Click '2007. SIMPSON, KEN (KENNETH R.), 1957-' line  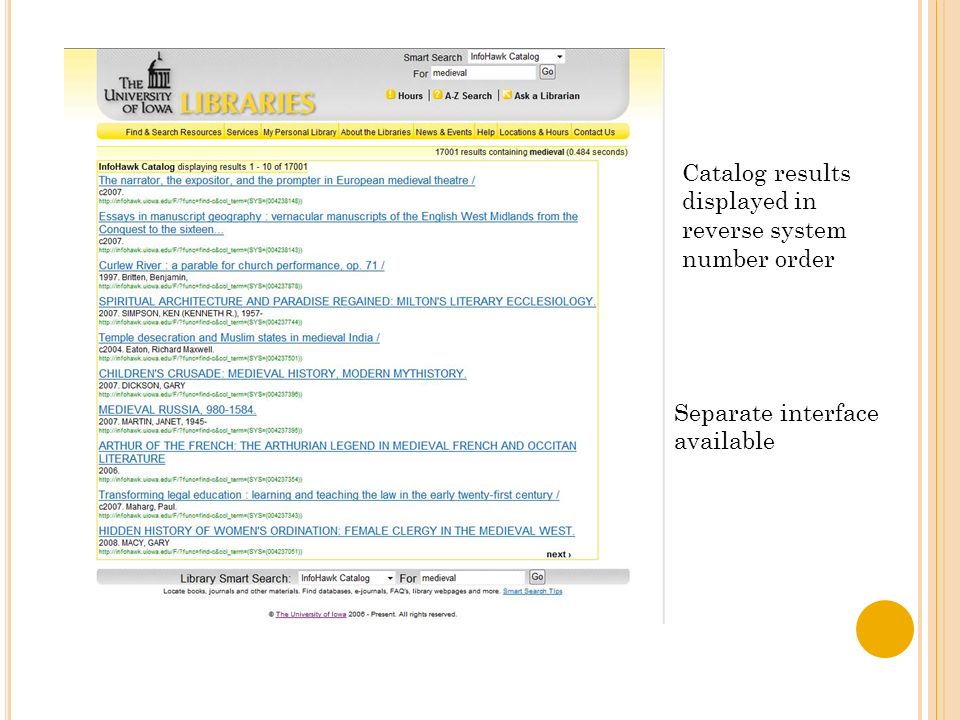[181, 313]
